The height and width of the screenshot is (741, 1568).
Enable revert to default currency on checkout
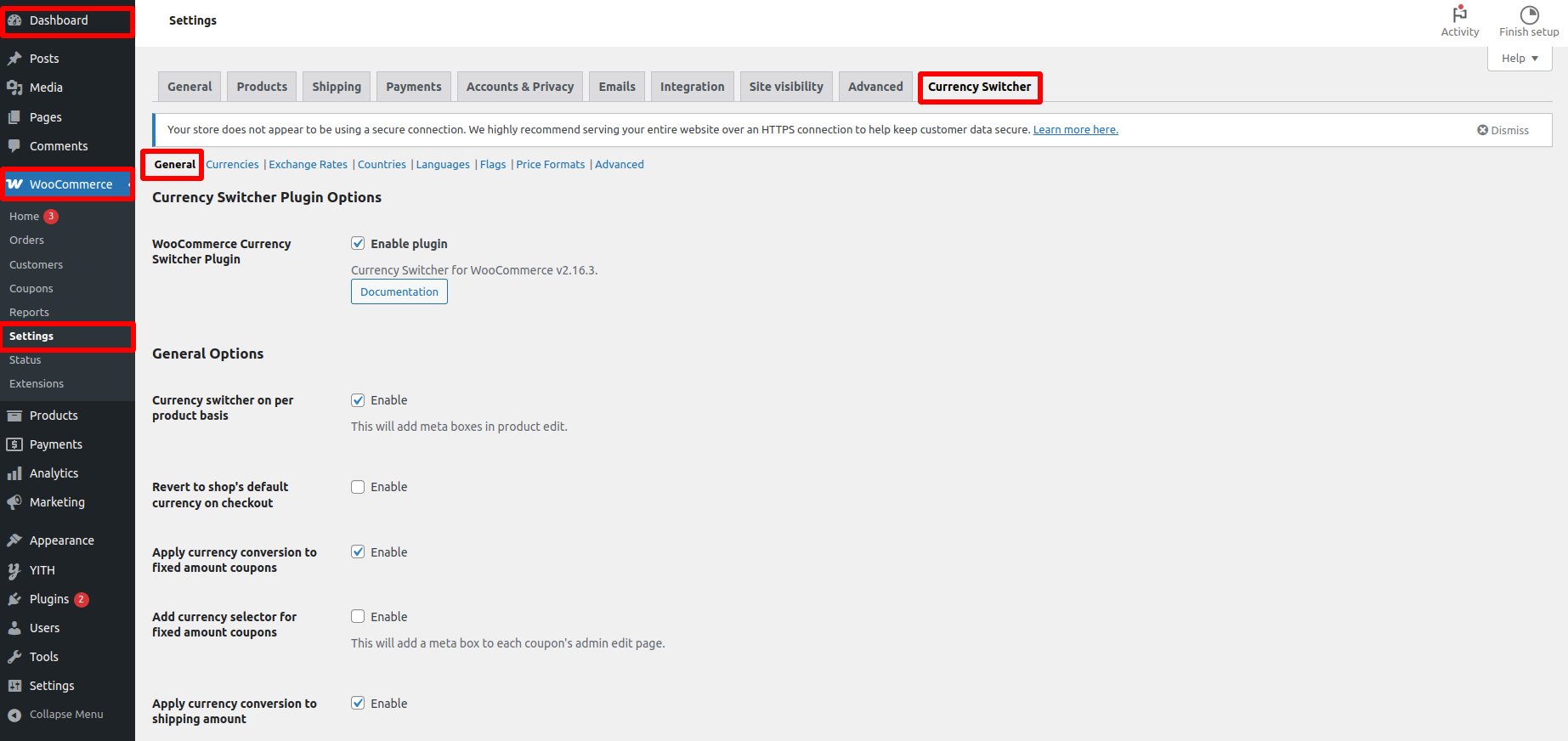358,487
